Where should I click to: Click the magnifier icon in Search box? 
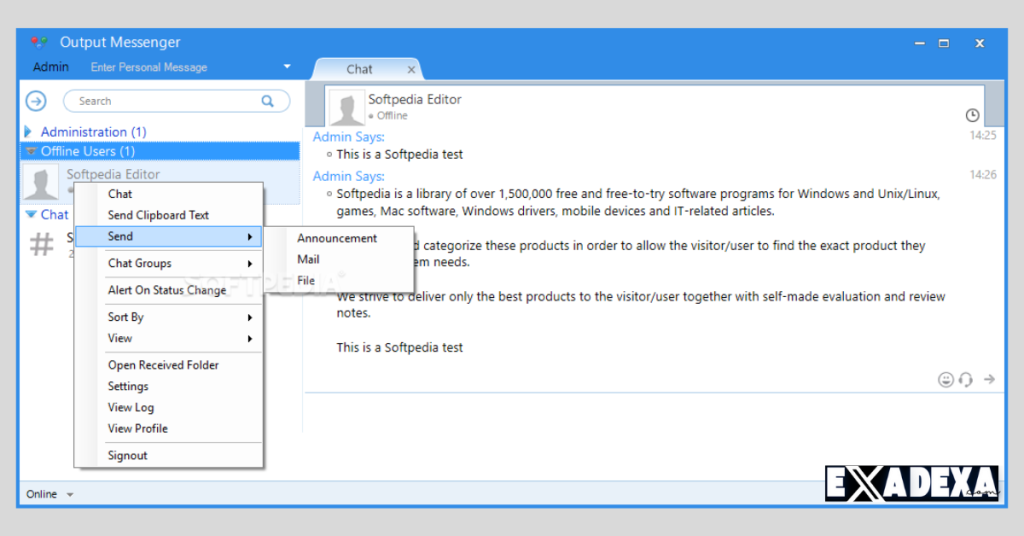268,101
